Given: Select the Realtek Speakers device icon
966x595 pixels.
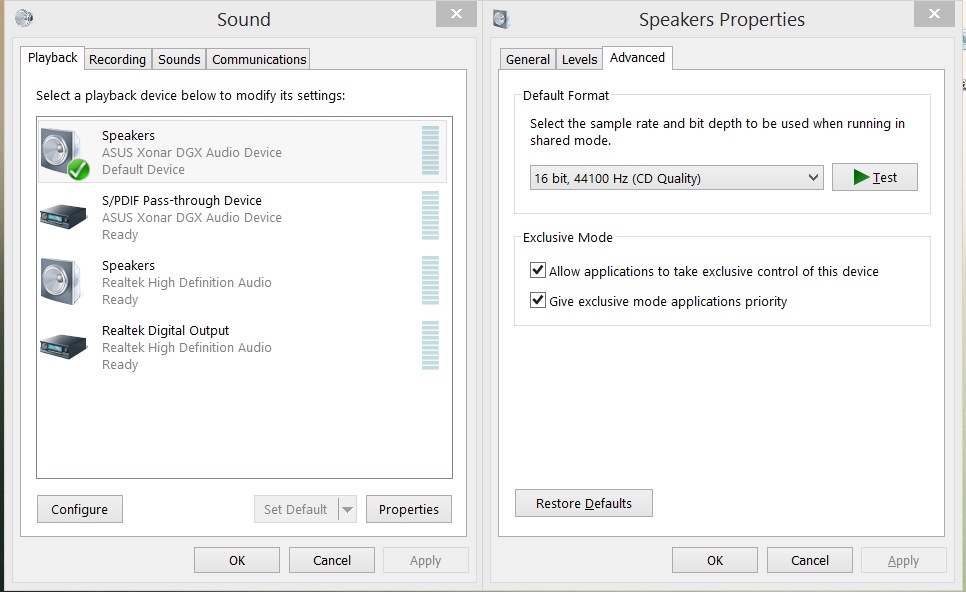Looking at the screenshot, I should coord(62,282).
